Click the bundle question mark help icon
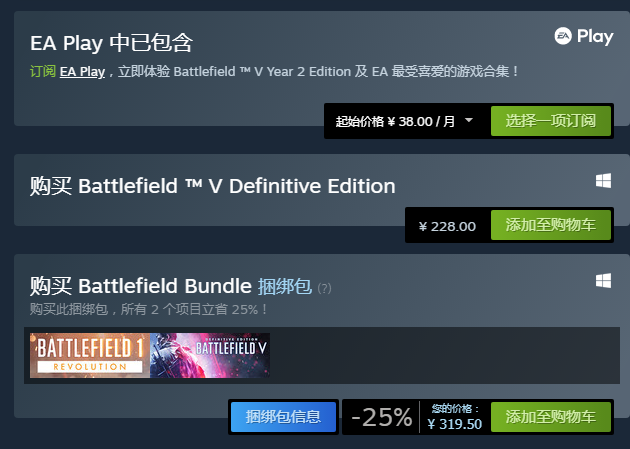 [x=324, y=288]
